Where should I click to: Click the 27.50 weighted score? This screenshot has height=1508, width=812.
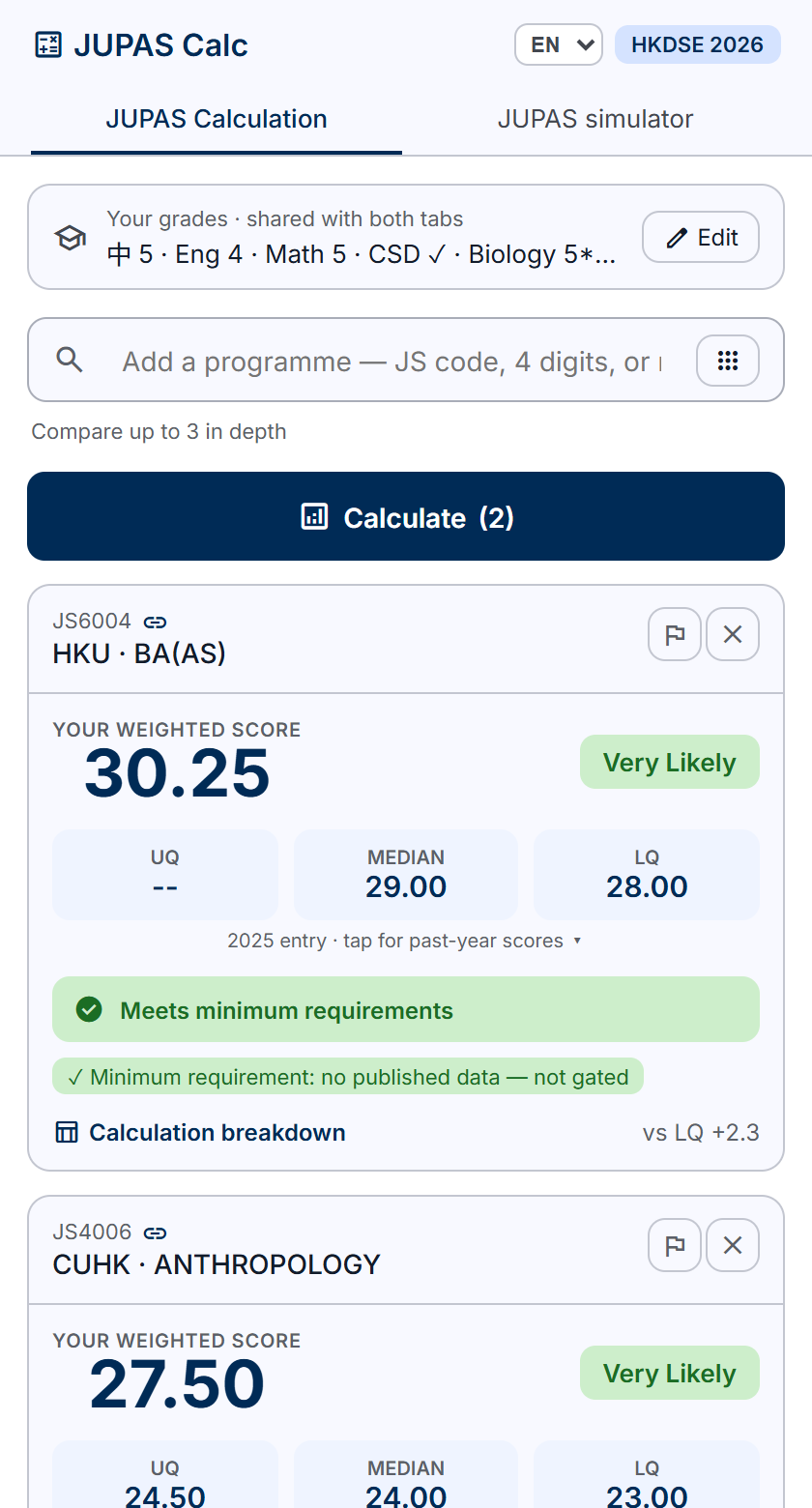pyautogui.click(x=177, y=1384)
